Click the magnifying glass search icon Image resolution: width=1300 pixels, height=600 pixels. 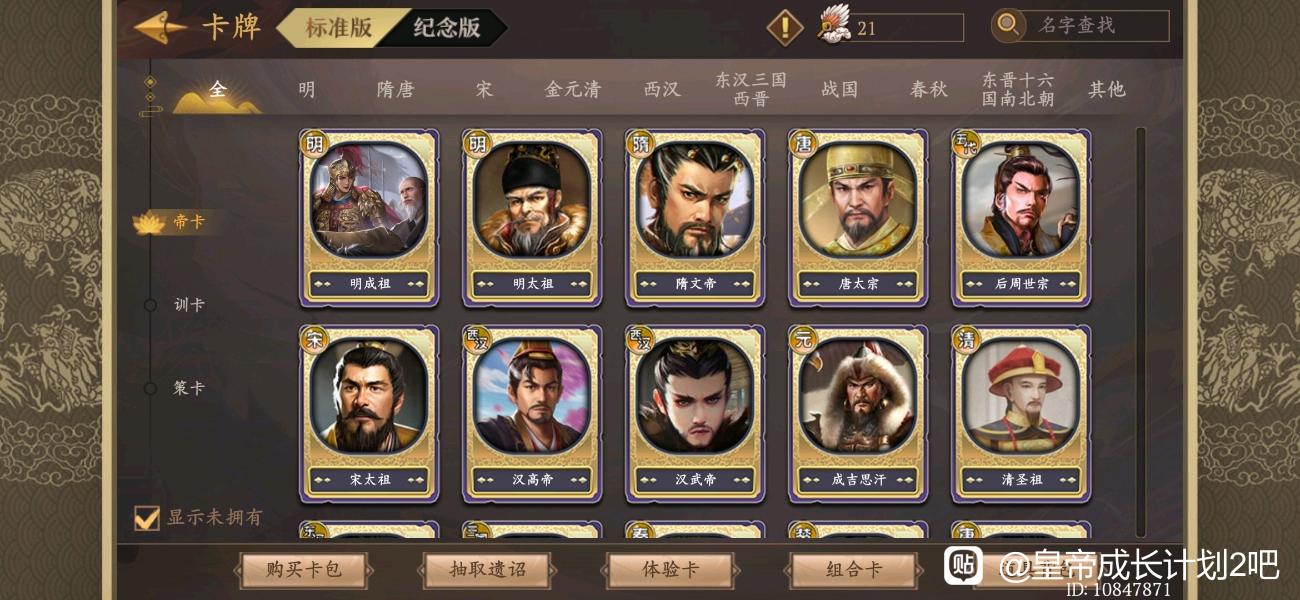(1008, 26)
